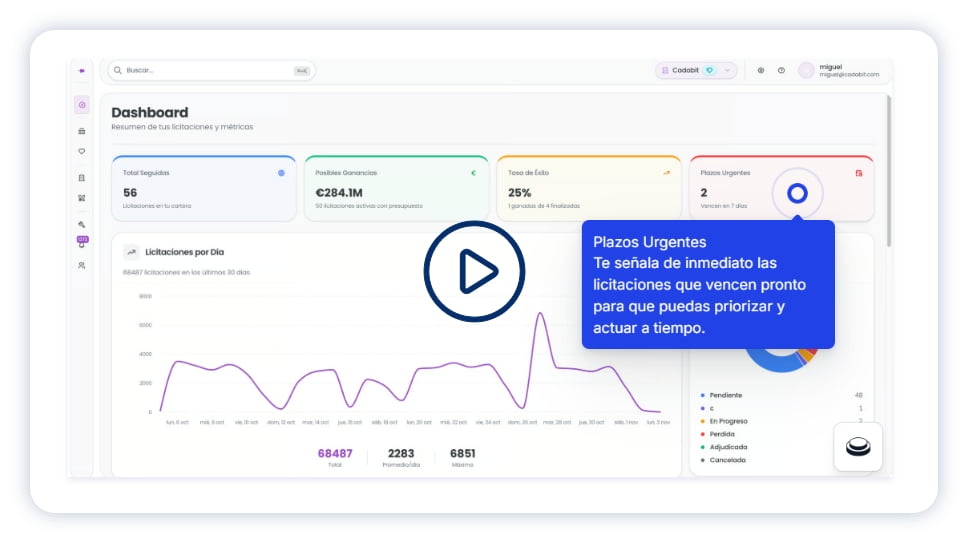Play the dashboard demo video

click(x=474, y=271)
